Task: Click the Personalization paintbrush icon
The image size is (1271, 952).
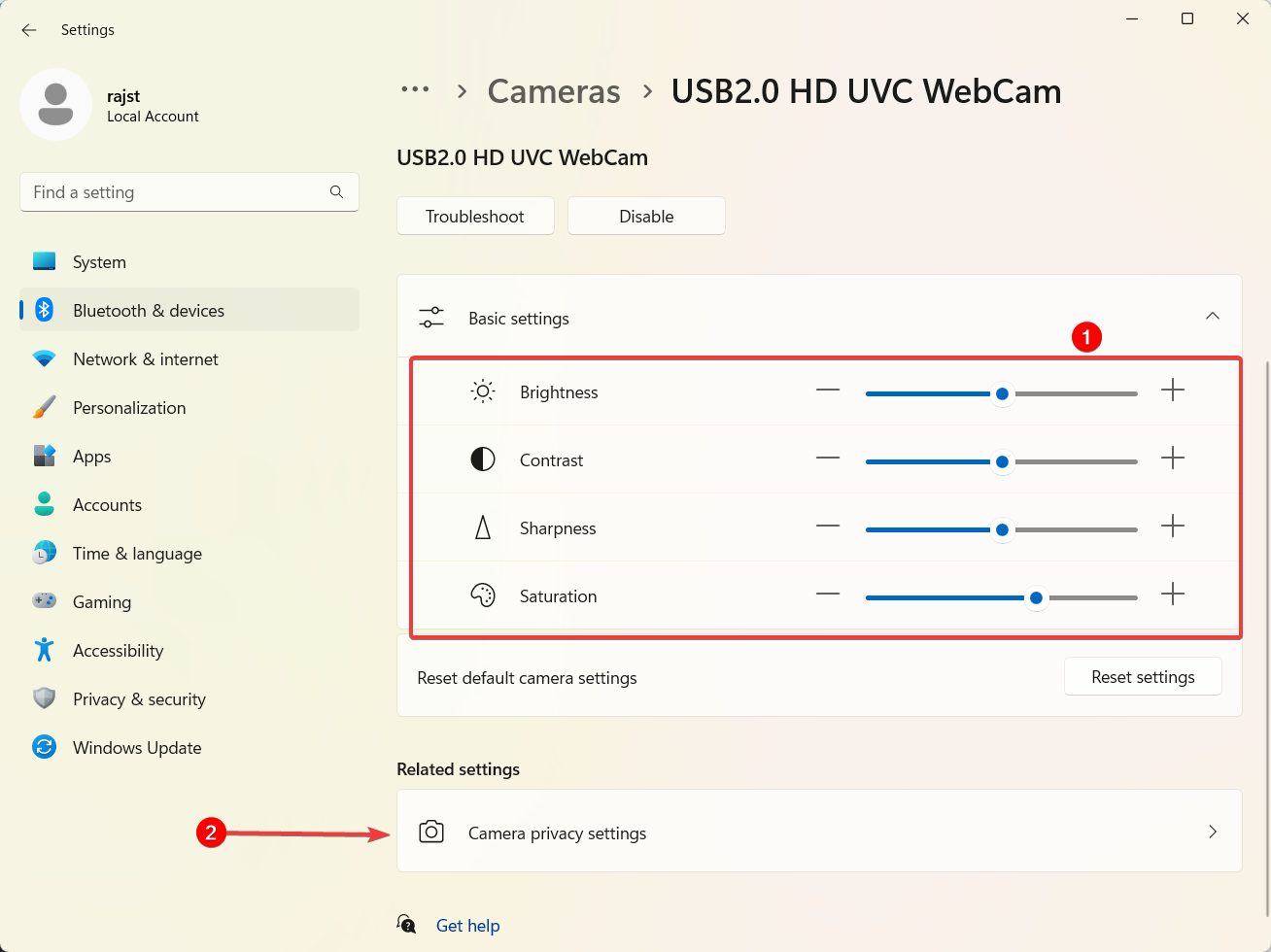Action: [x=44, y=407]
